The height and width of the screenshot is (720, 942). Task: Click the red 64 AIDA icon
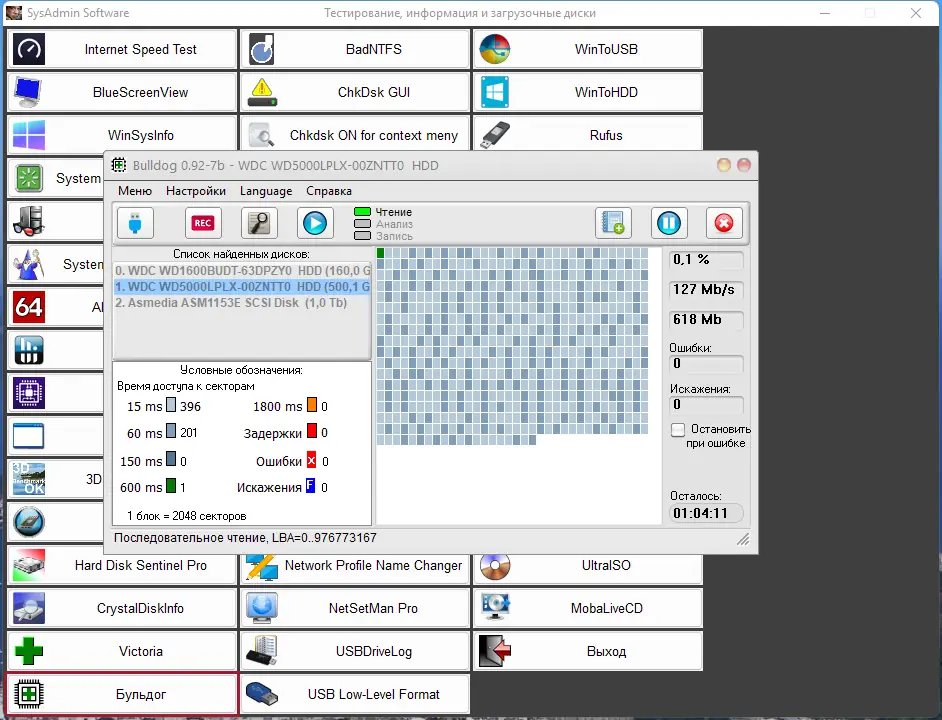pyautogui.click(x=29, y=307)
